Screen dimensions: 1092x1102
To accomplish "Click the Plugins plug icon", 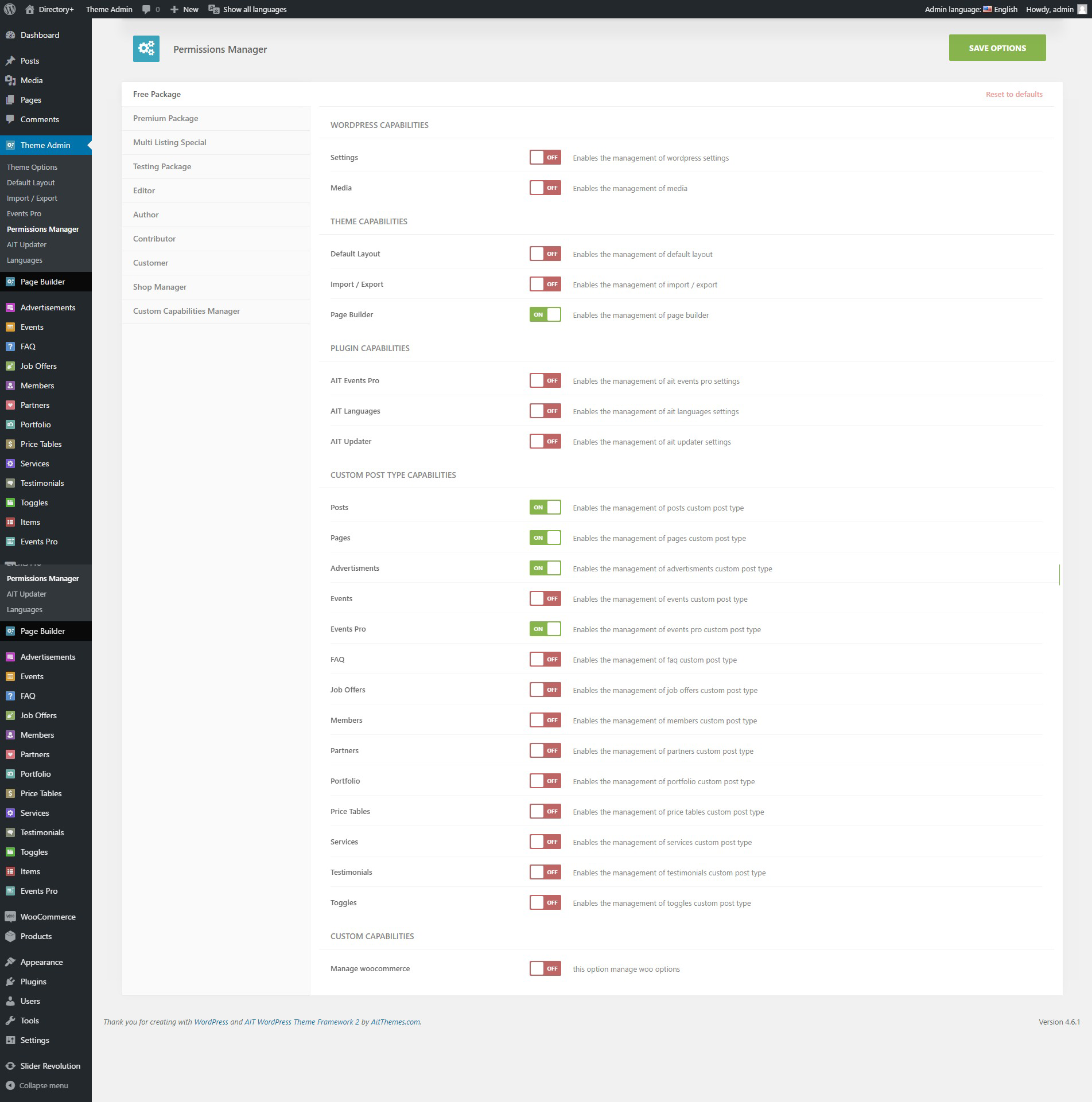I will pos(10,982).
